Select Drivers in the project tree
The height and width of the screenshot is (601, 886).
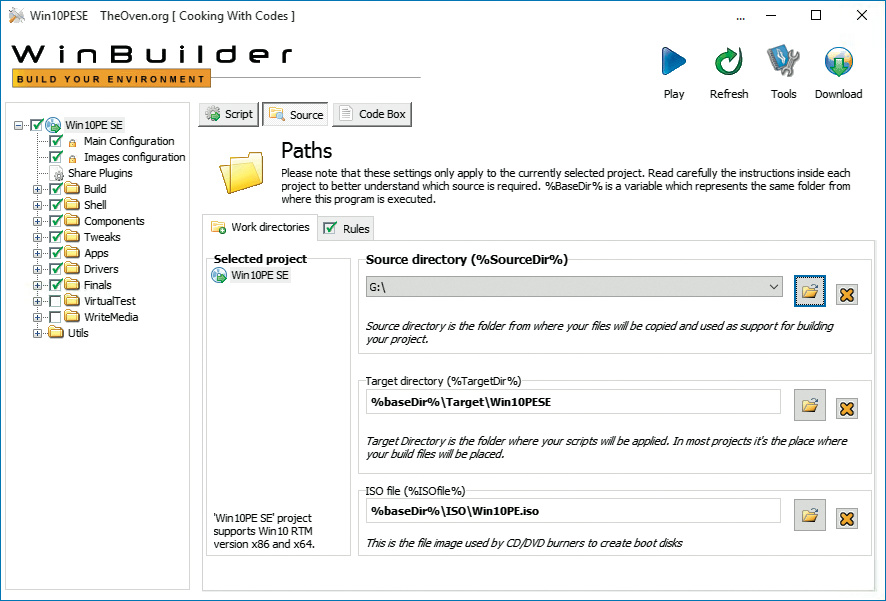[x=101, y=269]
